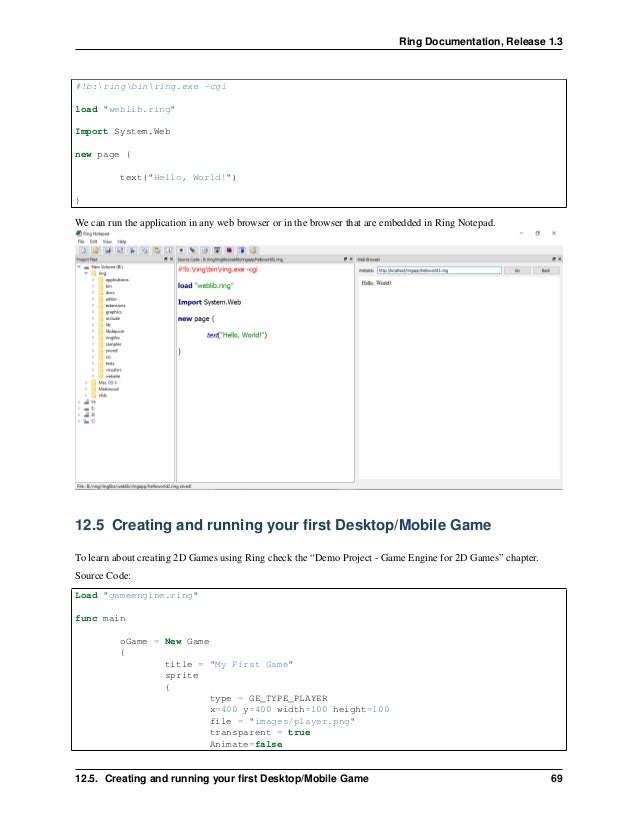The image size is (638, 826).
Task: Select the visualsrc folder in tree
Action: pyautogui.click(x=113, y=370)
